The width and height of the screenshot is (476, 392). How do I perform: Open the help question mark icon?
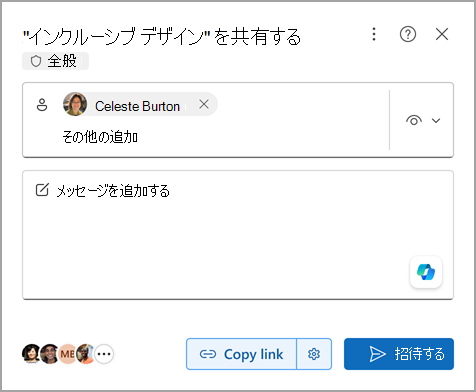point(408,34)
